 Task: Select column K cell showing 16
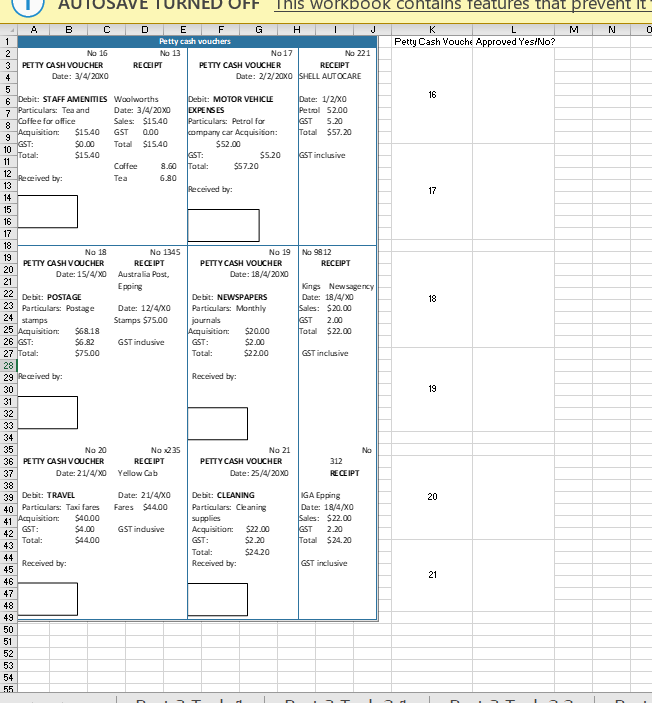tap(432, 95)
